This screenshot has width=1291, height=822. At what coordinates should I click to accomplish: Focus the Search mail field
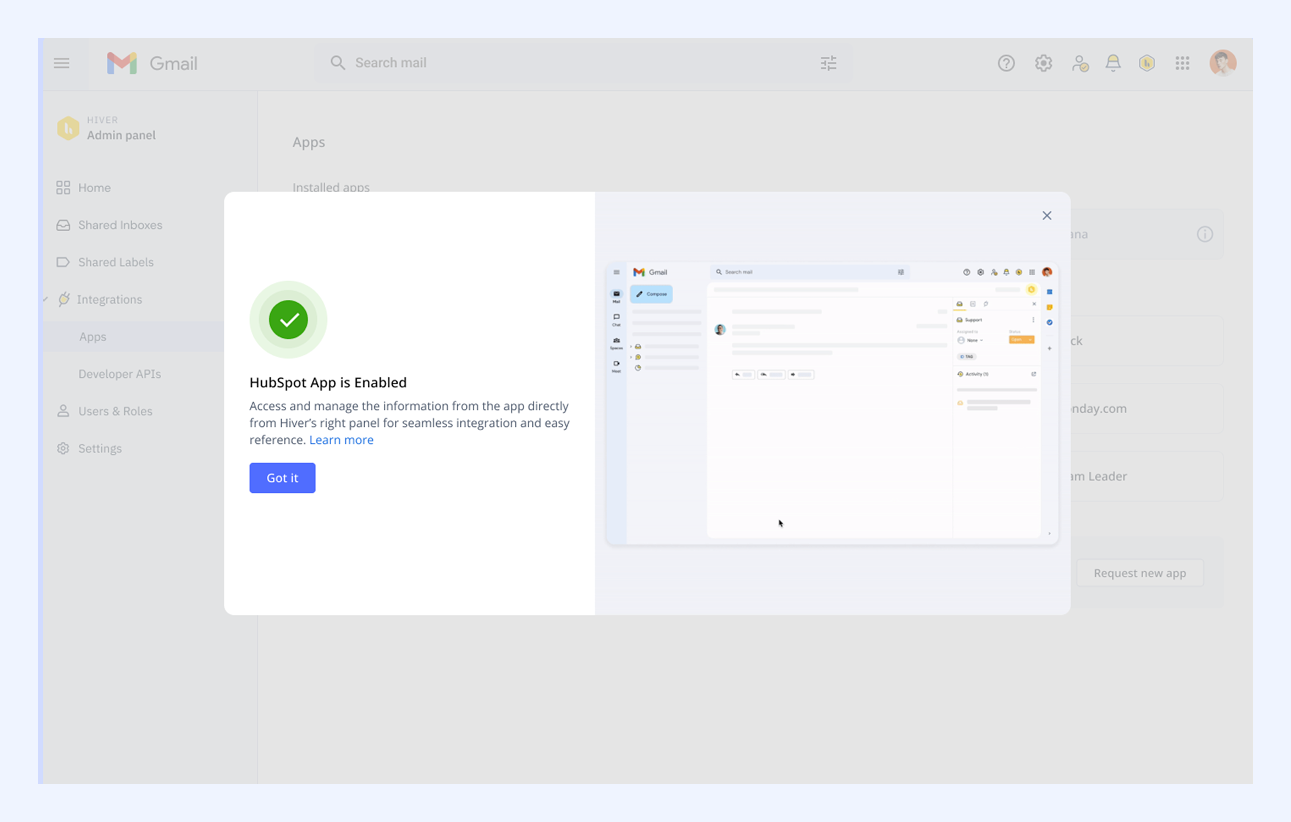point(585,63)
